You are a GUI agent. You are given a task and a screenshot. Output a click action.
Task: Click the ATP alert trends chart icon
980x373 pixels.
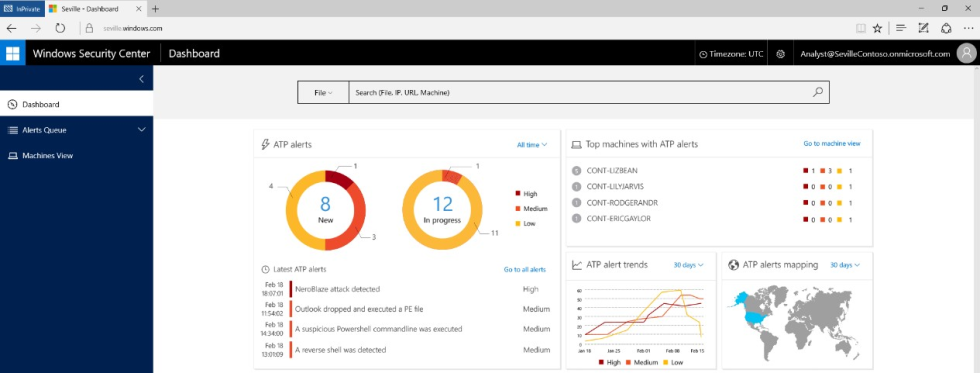[x=577, y=265]
